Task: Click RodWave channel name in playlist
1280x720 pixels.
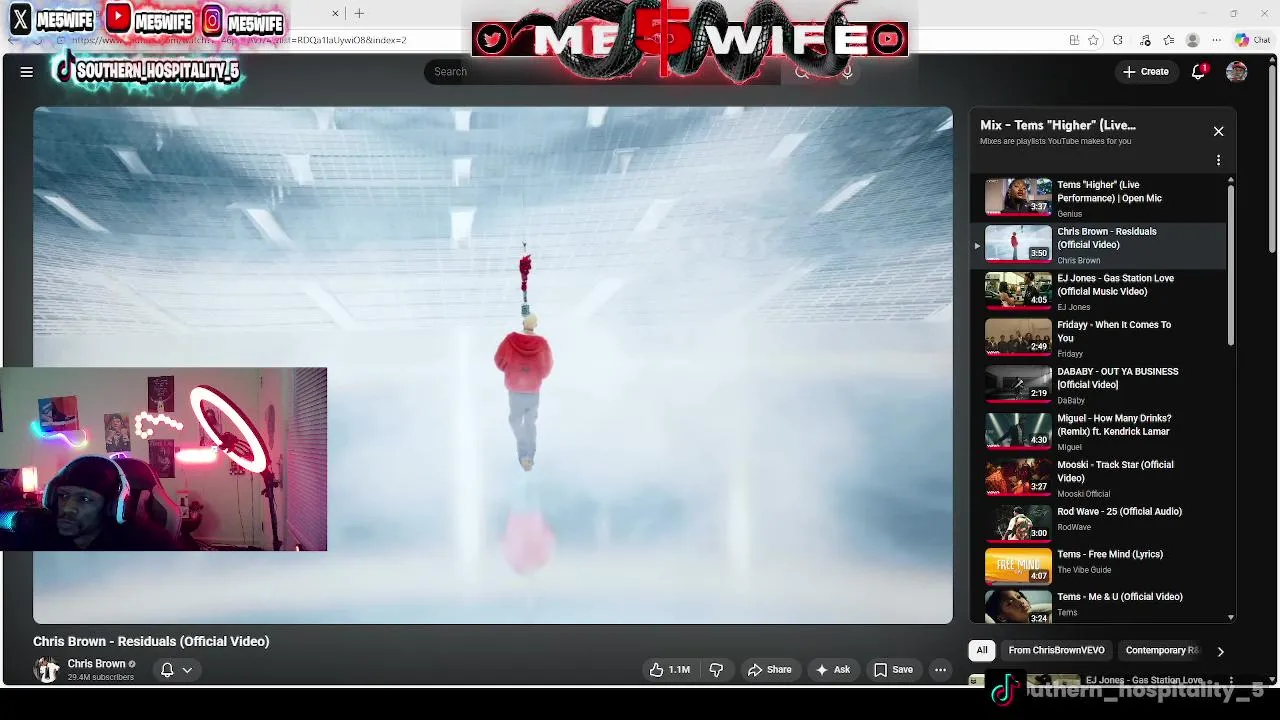Action: click(x=1074, y=527)
